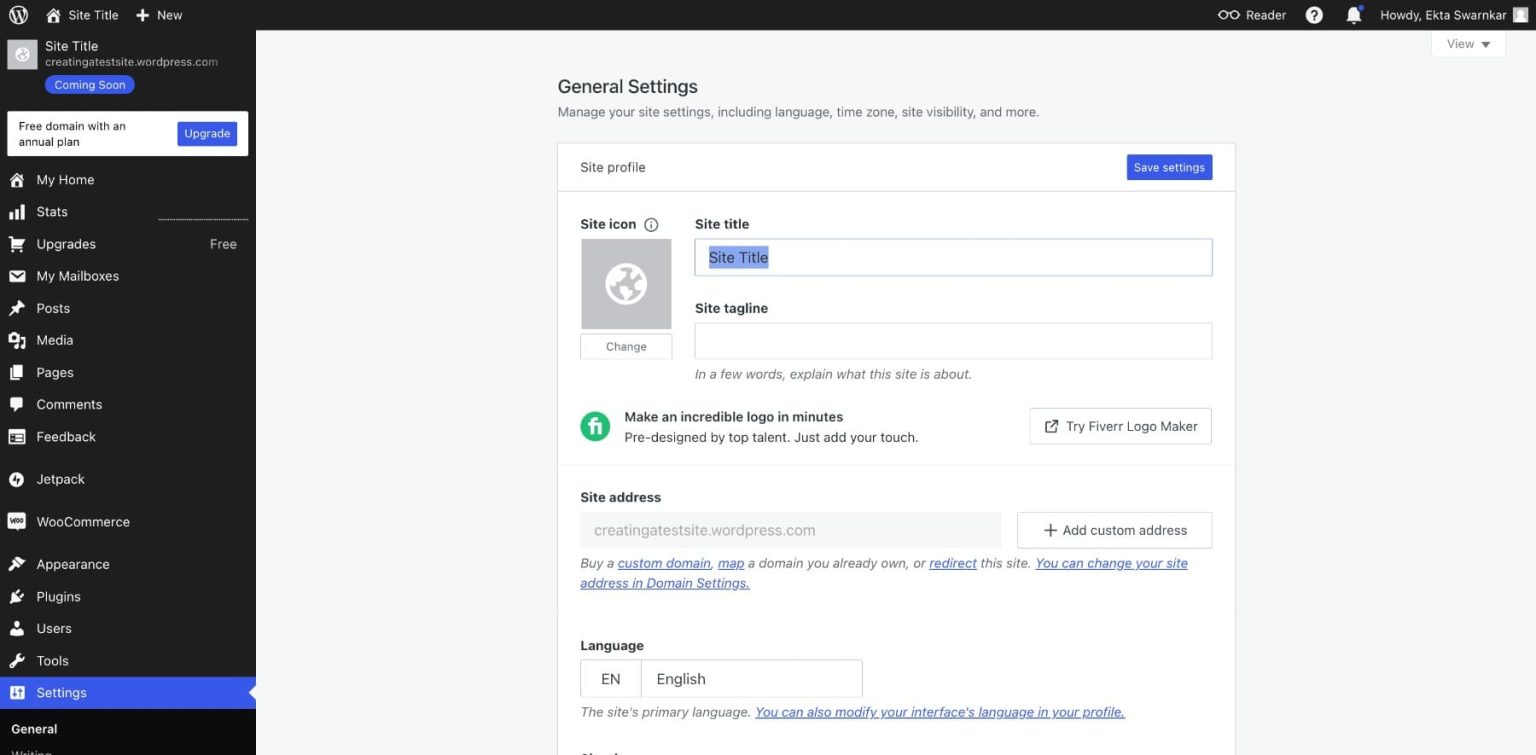The image size is (1536, 755).
Task: Click the site icon globe placeholder
Action: click(626, 284)
